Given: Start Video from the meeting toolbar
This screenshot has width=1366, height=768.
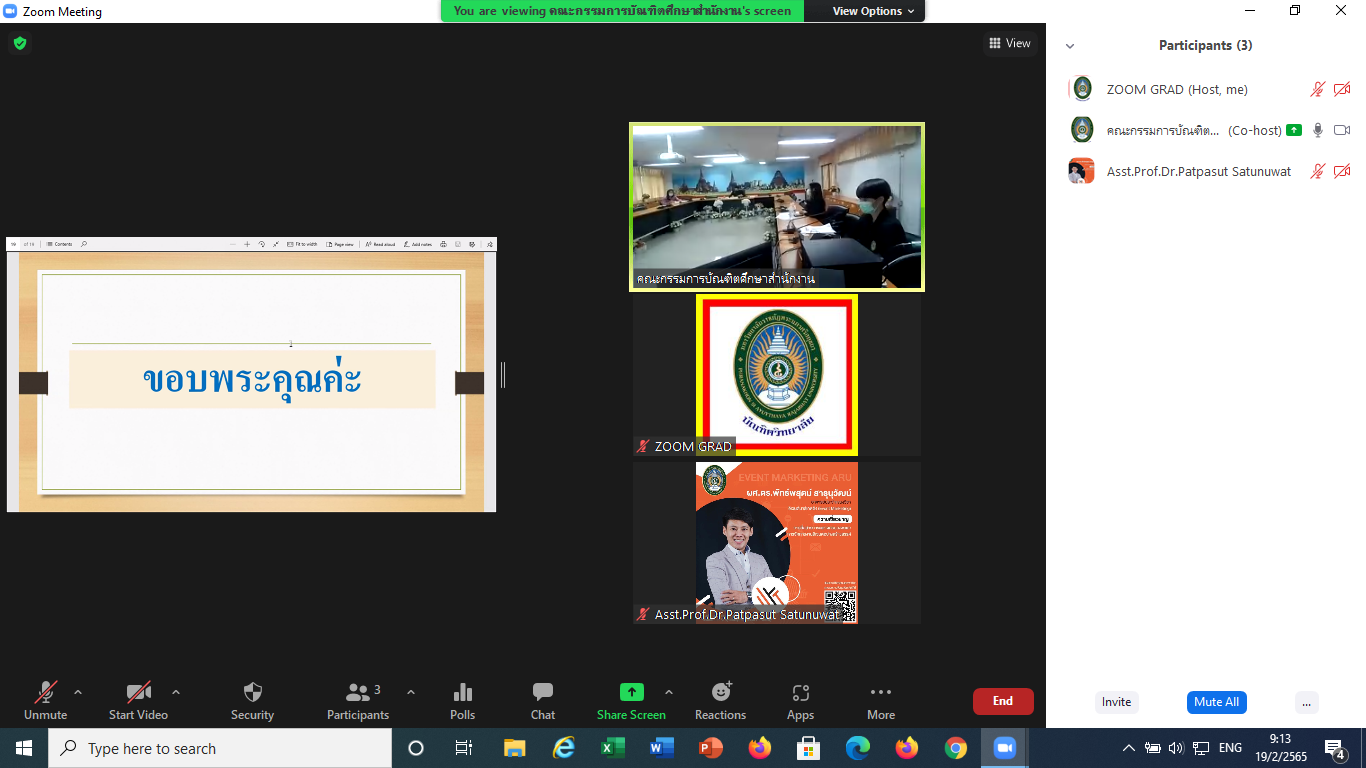Looking at the screenshot, I should 138,700.
